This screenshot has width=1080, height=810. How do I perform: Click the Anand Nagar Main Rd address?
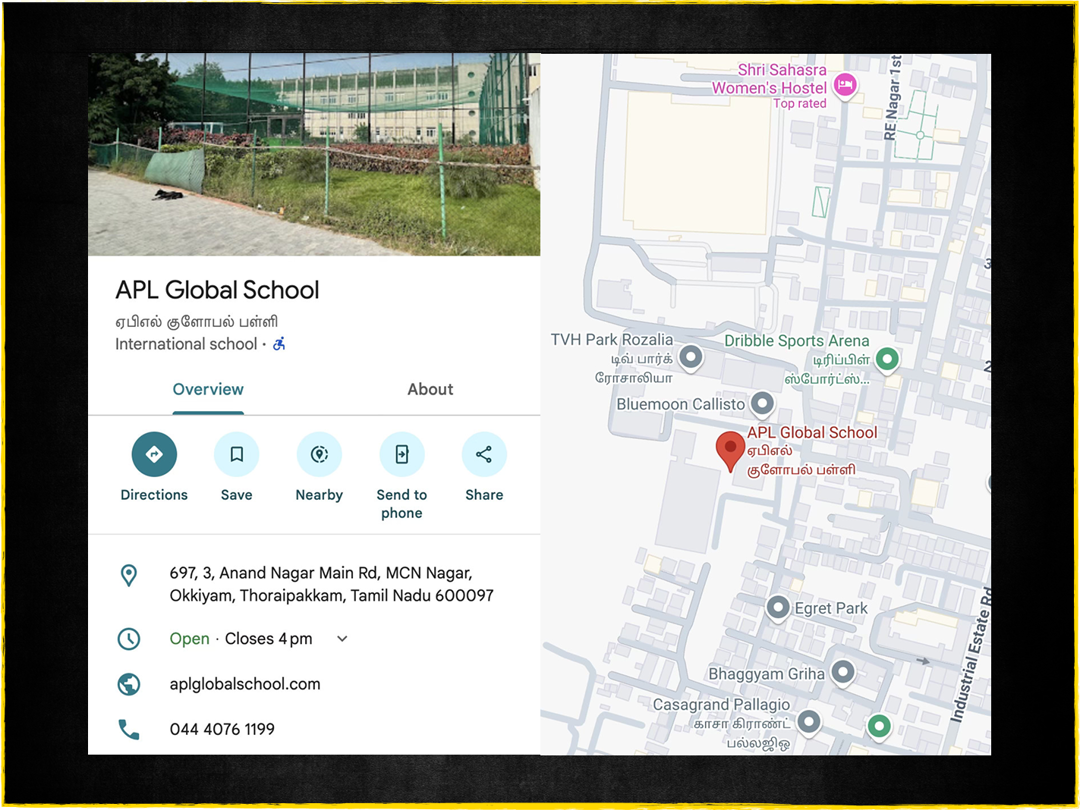(x=331, y=585)
